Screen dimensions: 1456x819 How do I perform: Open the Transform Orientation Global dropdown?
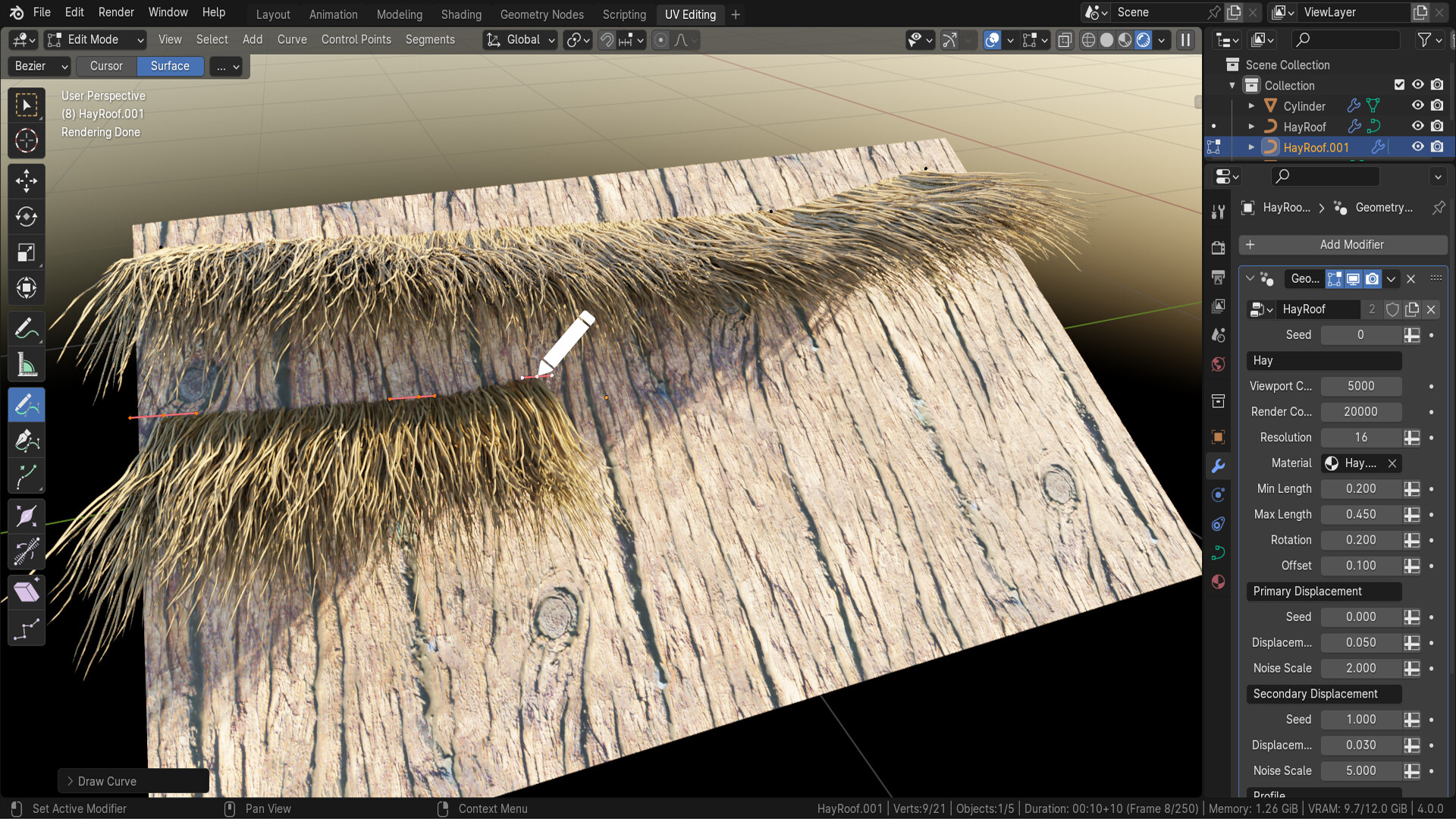coord(519,40)
